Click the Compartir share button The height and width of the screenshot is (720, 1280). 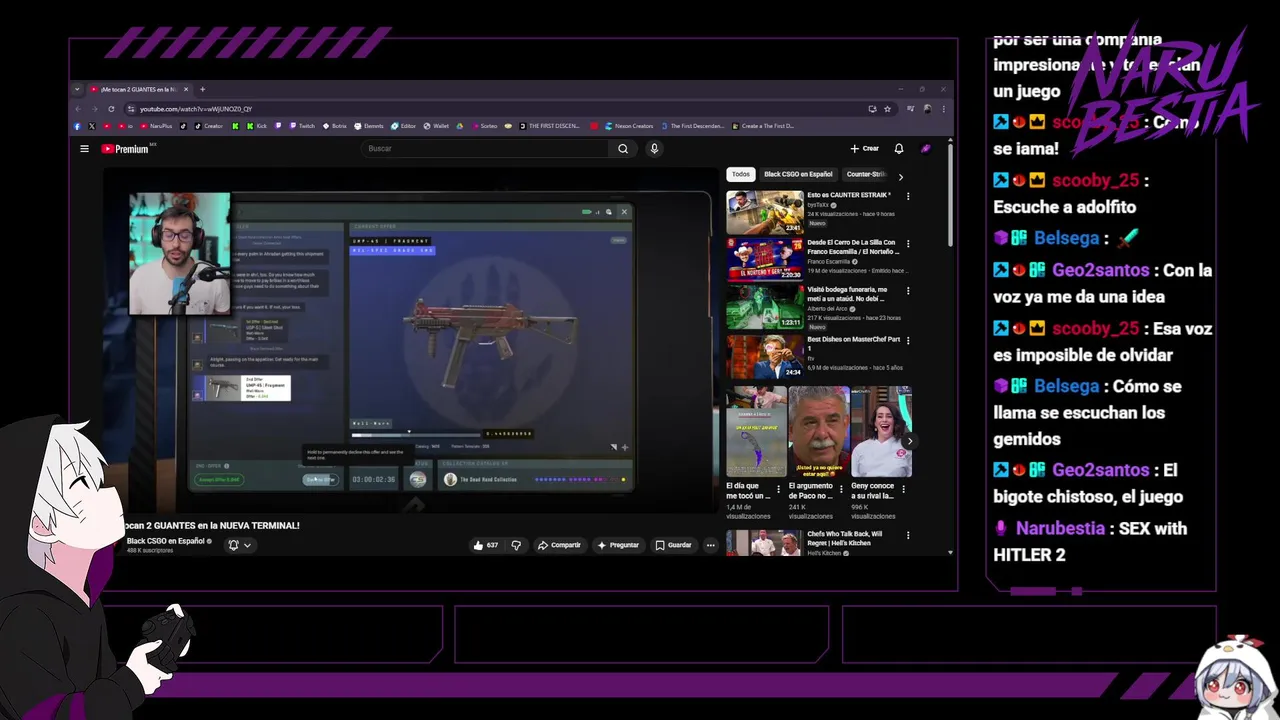(x=559, y=545)
